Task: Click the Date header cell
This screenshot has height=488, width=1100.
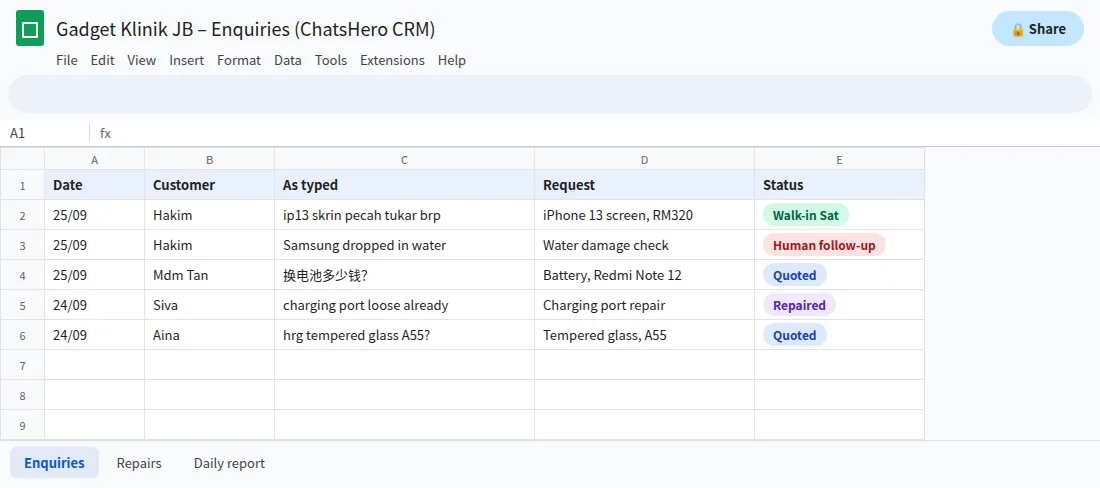Action: tap(95, 185)
